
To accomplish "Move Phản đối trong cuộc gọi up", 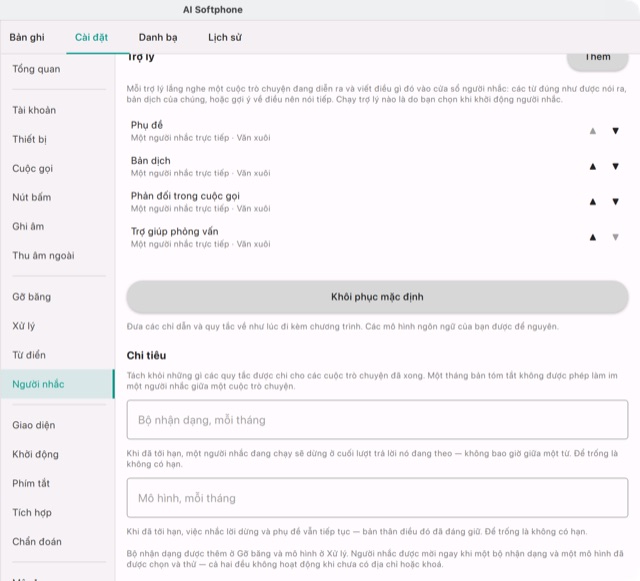I will pos(593,202).
